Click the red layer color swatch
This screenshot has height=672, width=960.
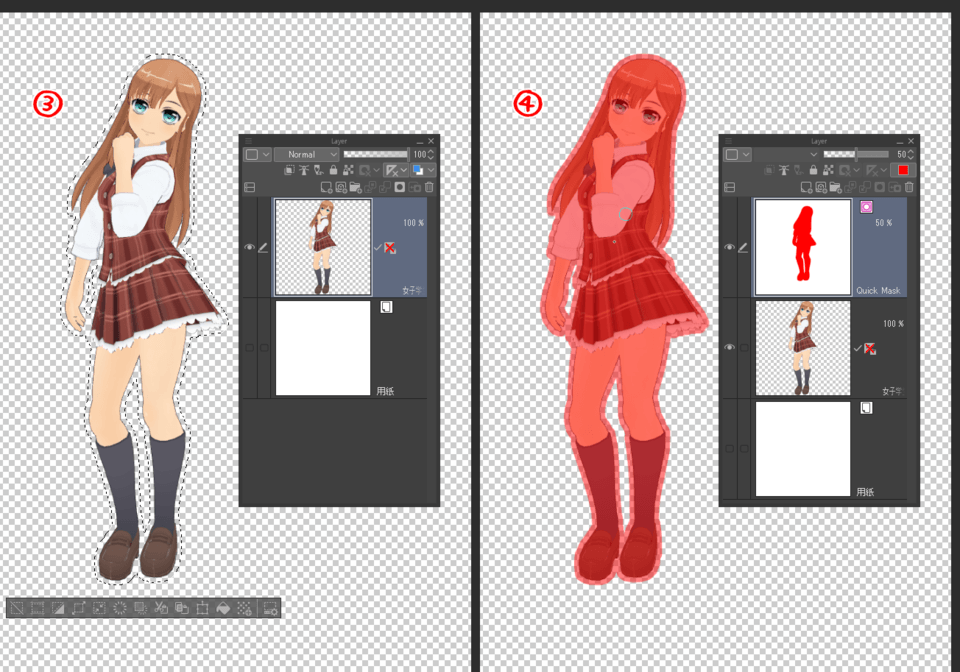[x=903, y=171]
